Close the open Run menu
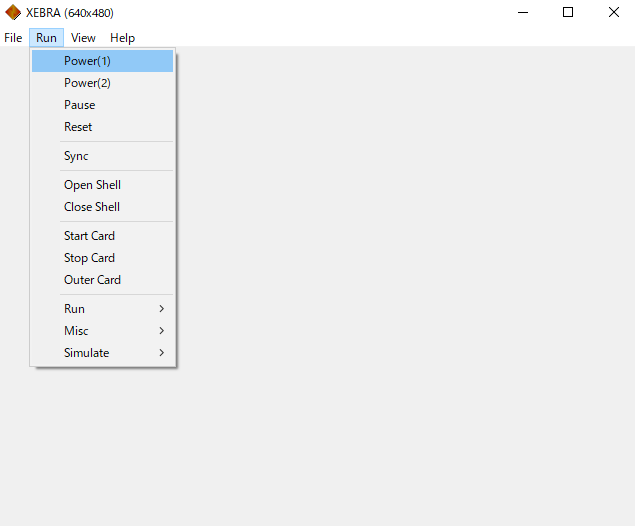Image resolution: width=635 pixels, height=526 pixels. (46, 38)
